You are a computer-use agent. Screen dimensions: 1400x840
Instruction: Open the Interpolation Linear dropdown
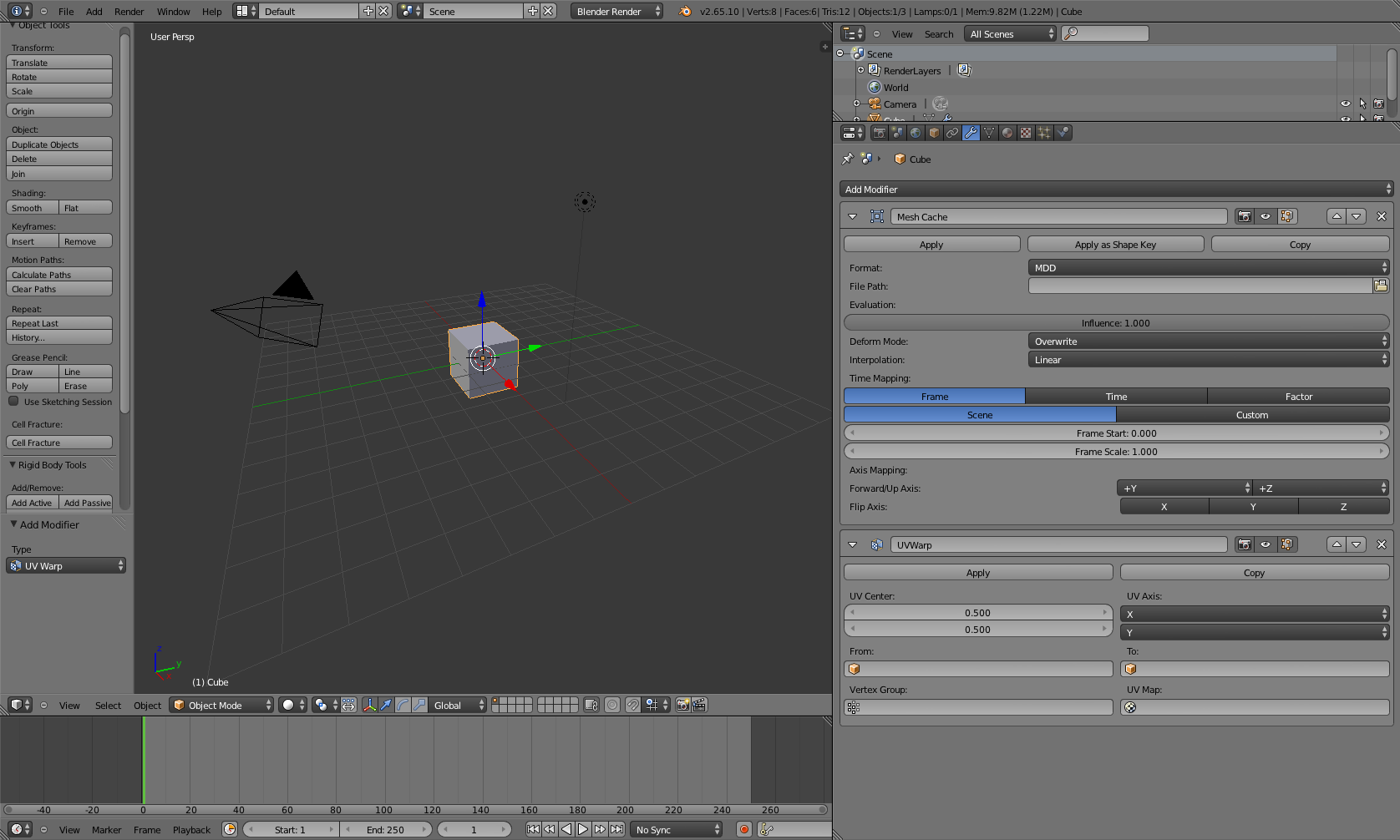click(1209, 359)
